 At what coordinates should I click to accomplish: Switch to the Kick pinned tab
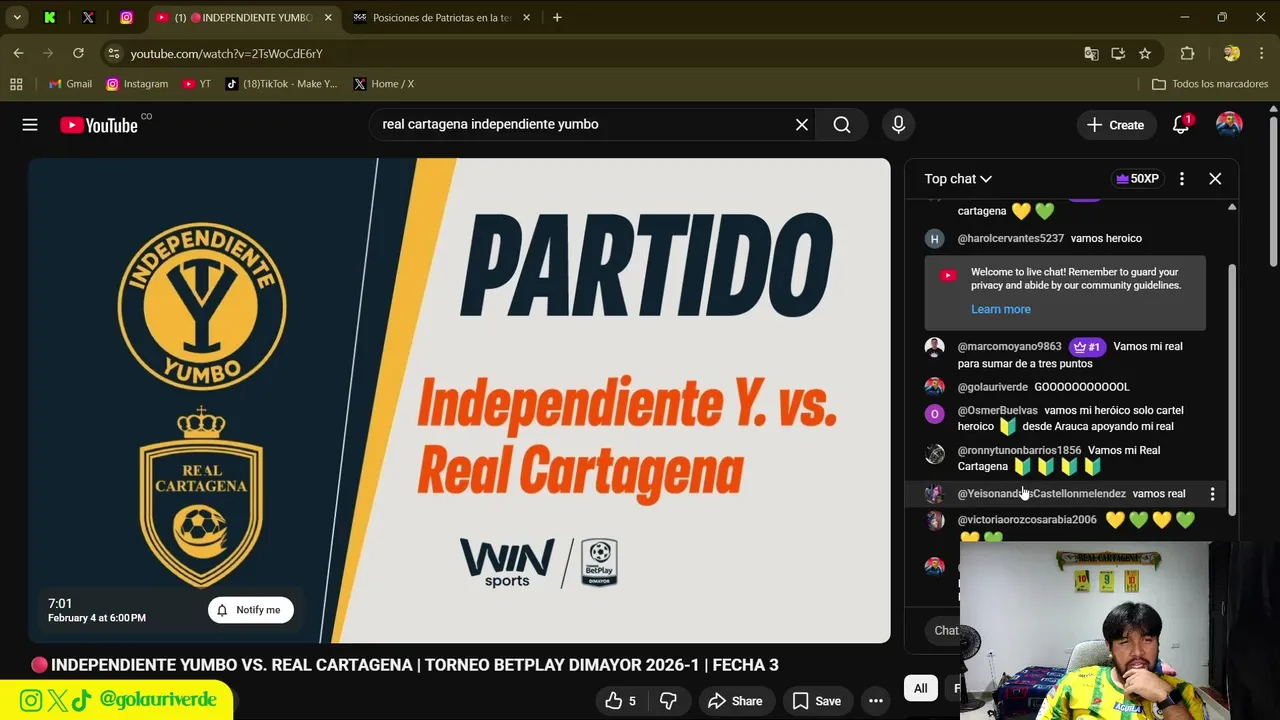50,17
